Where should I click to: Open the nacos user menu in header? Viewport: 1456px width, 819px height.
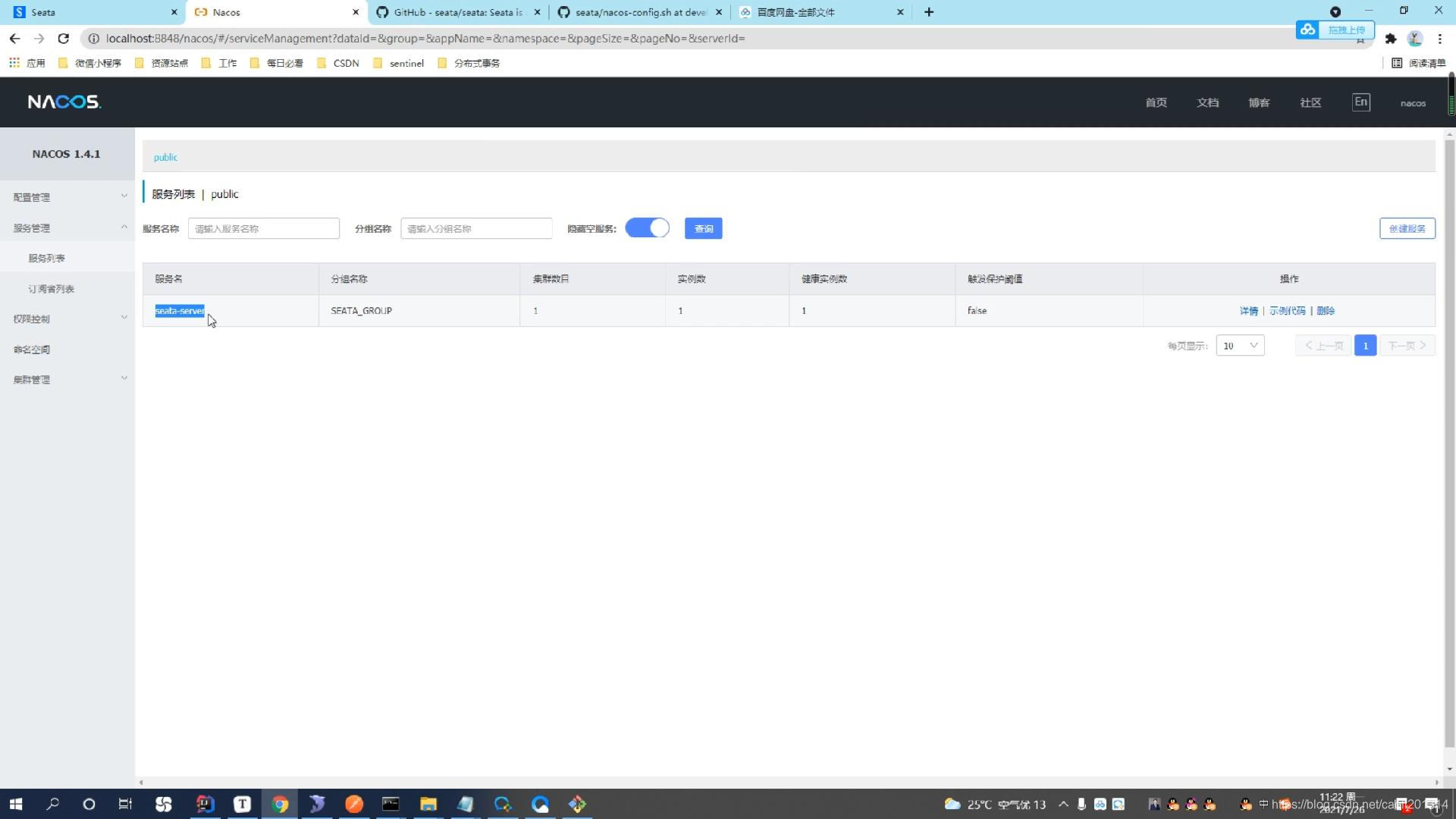(1413, 102)
